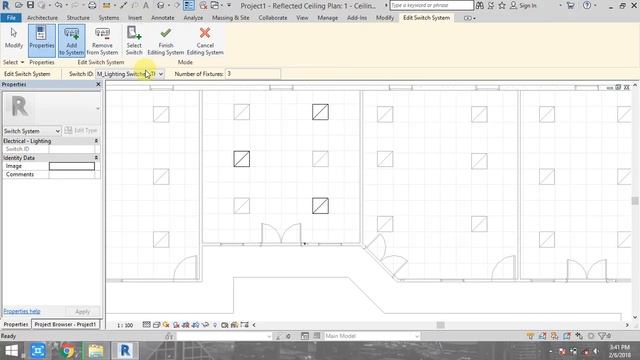Click the highlighted light fixture at top of middle room
Image resolution: width=640 pixels, height=360 pixels.
click(x=320, y=112)
